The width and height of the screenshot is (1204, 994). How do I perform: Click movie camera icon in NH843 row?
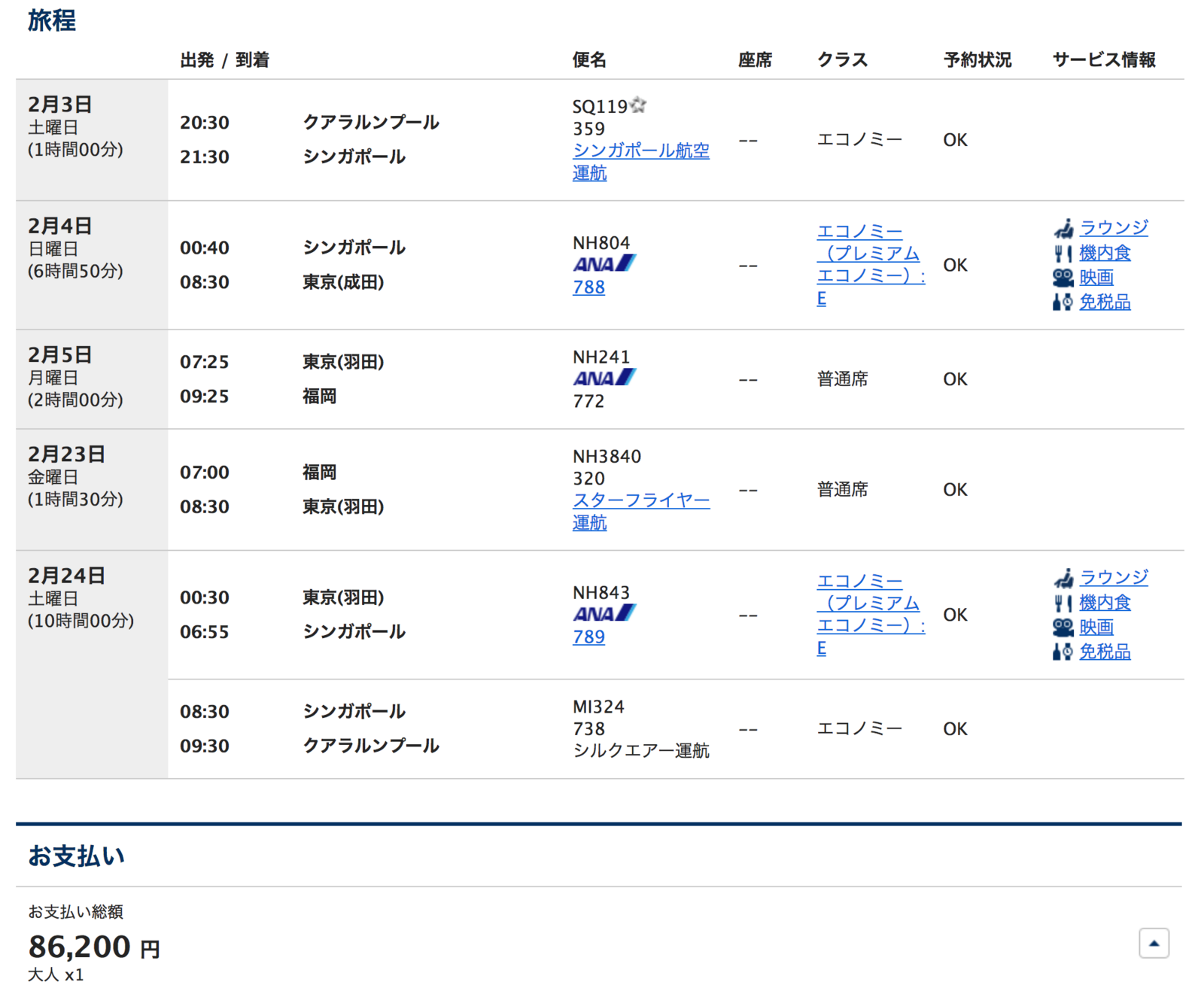1063,628
